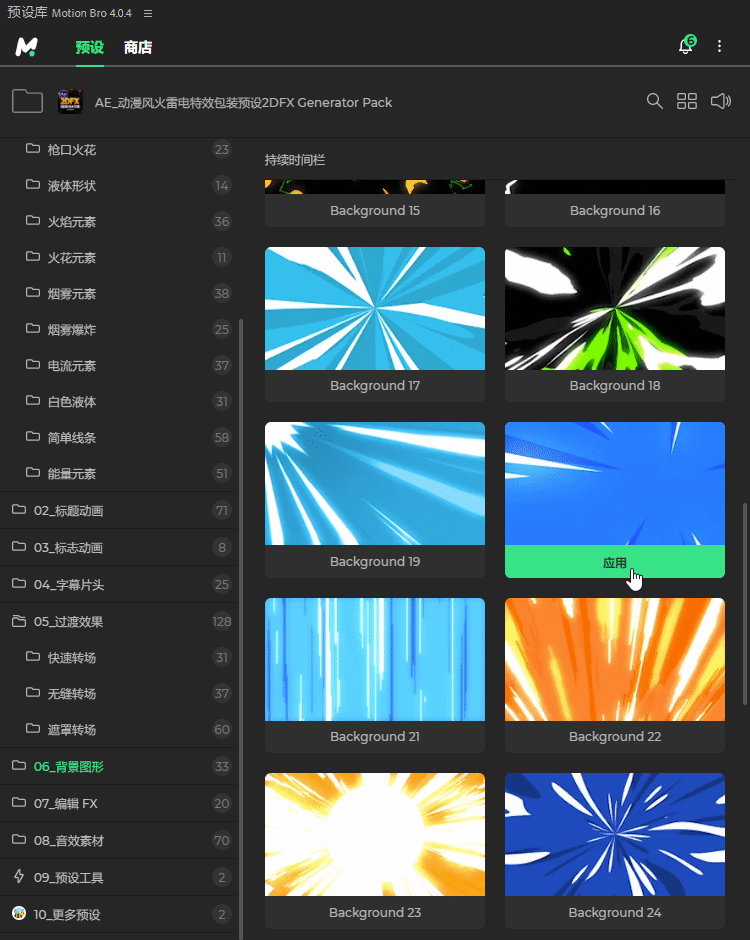Select the Background 18 preset thumbnail
The height and width of the screenshot is (940, 750).
615,308
